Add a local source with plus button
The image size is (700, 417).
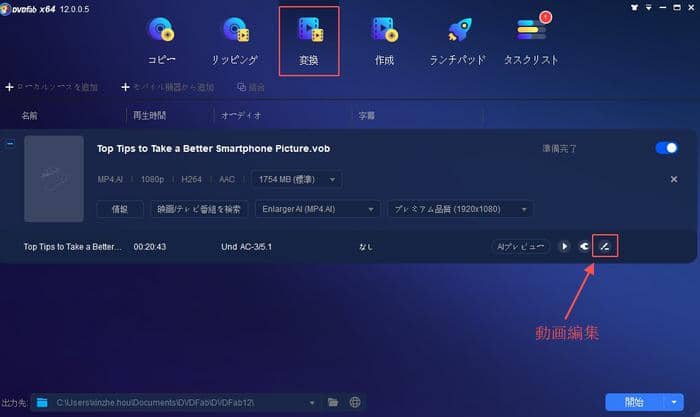point(51,87)
